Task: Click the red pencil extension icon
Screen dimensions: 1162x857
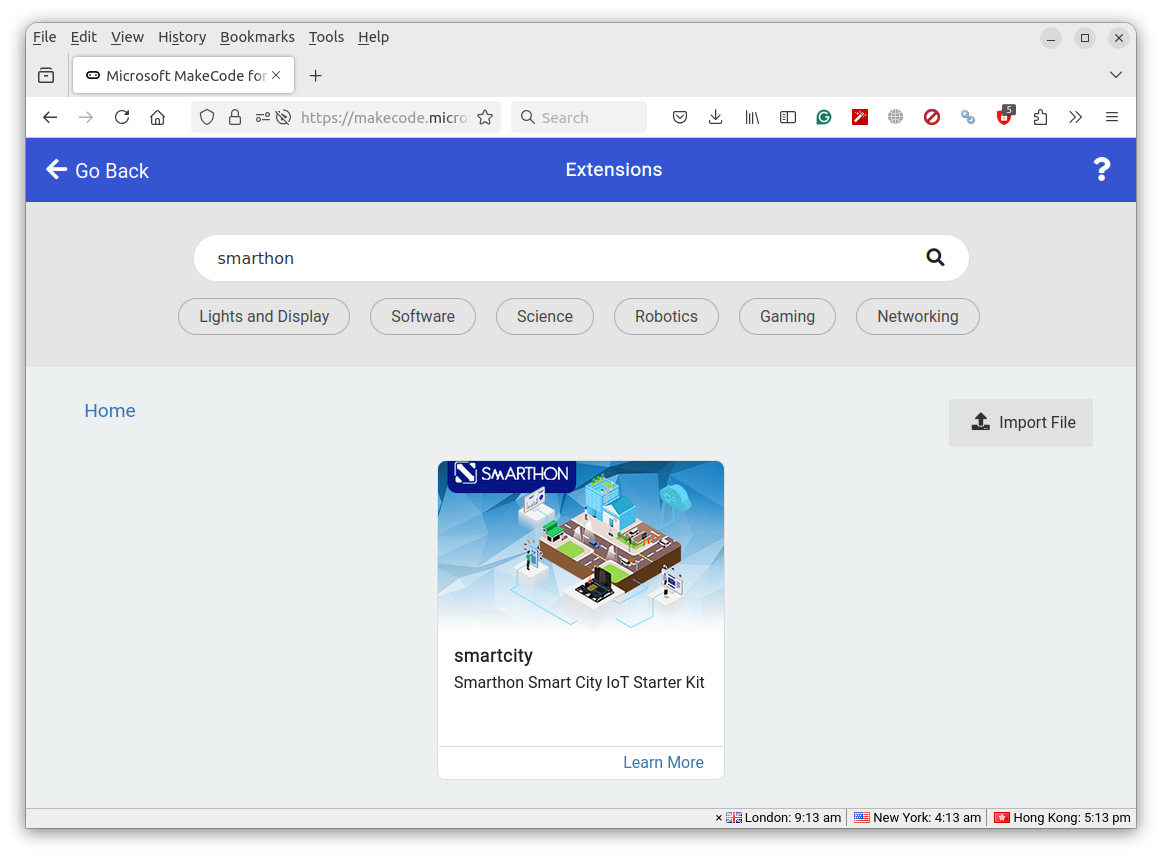Action: point(860,117)
